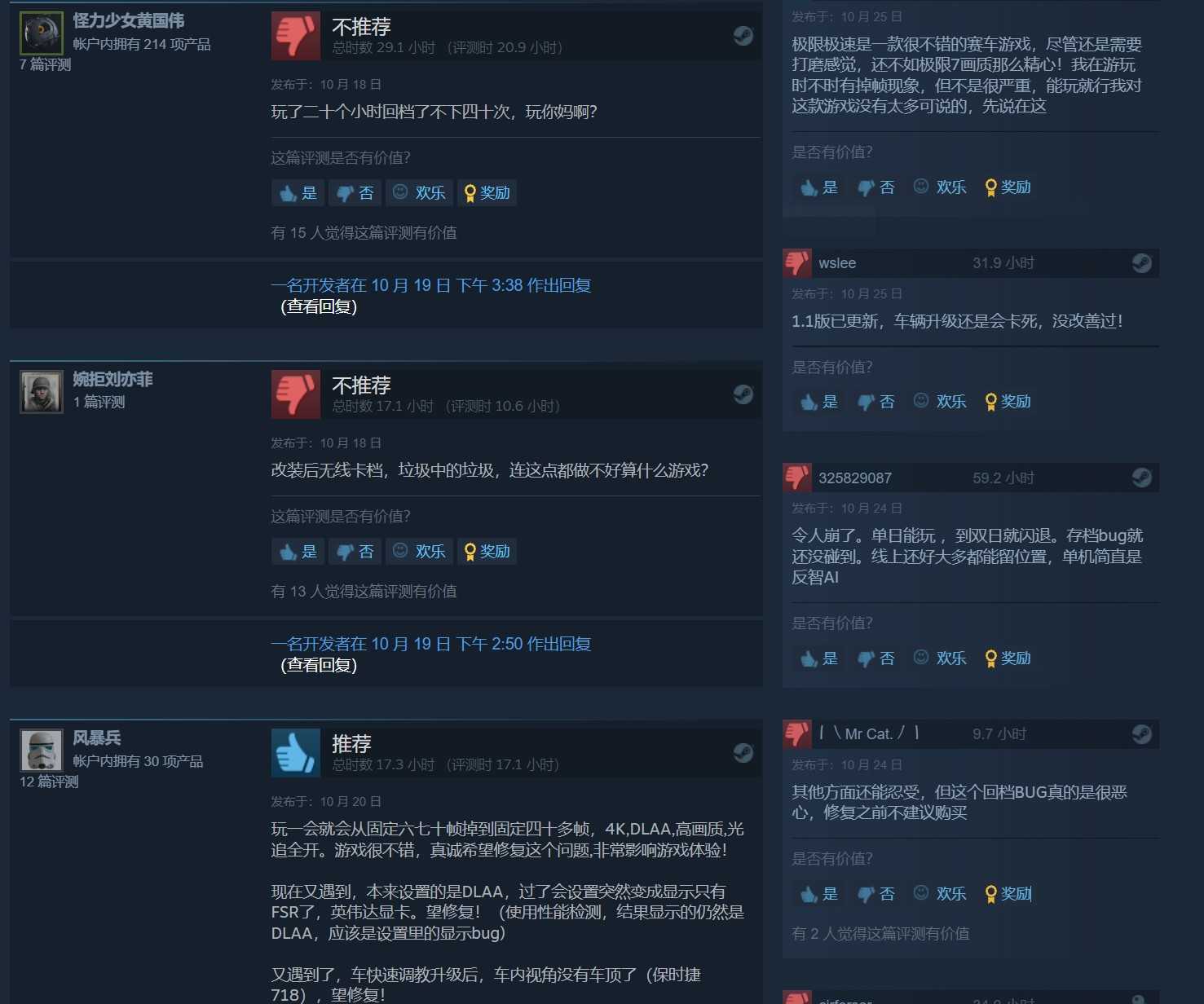Click thumbs-down icon next to 325829087

(797, 478)
